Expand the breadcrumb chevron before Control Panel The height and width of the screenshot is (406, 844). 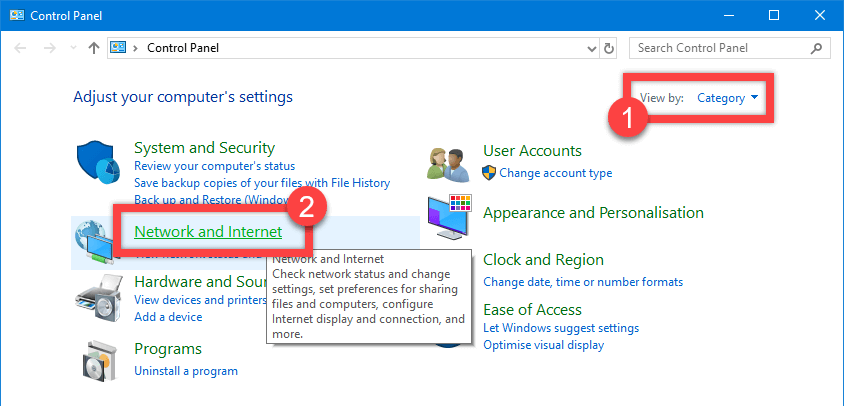coord(136,48)
